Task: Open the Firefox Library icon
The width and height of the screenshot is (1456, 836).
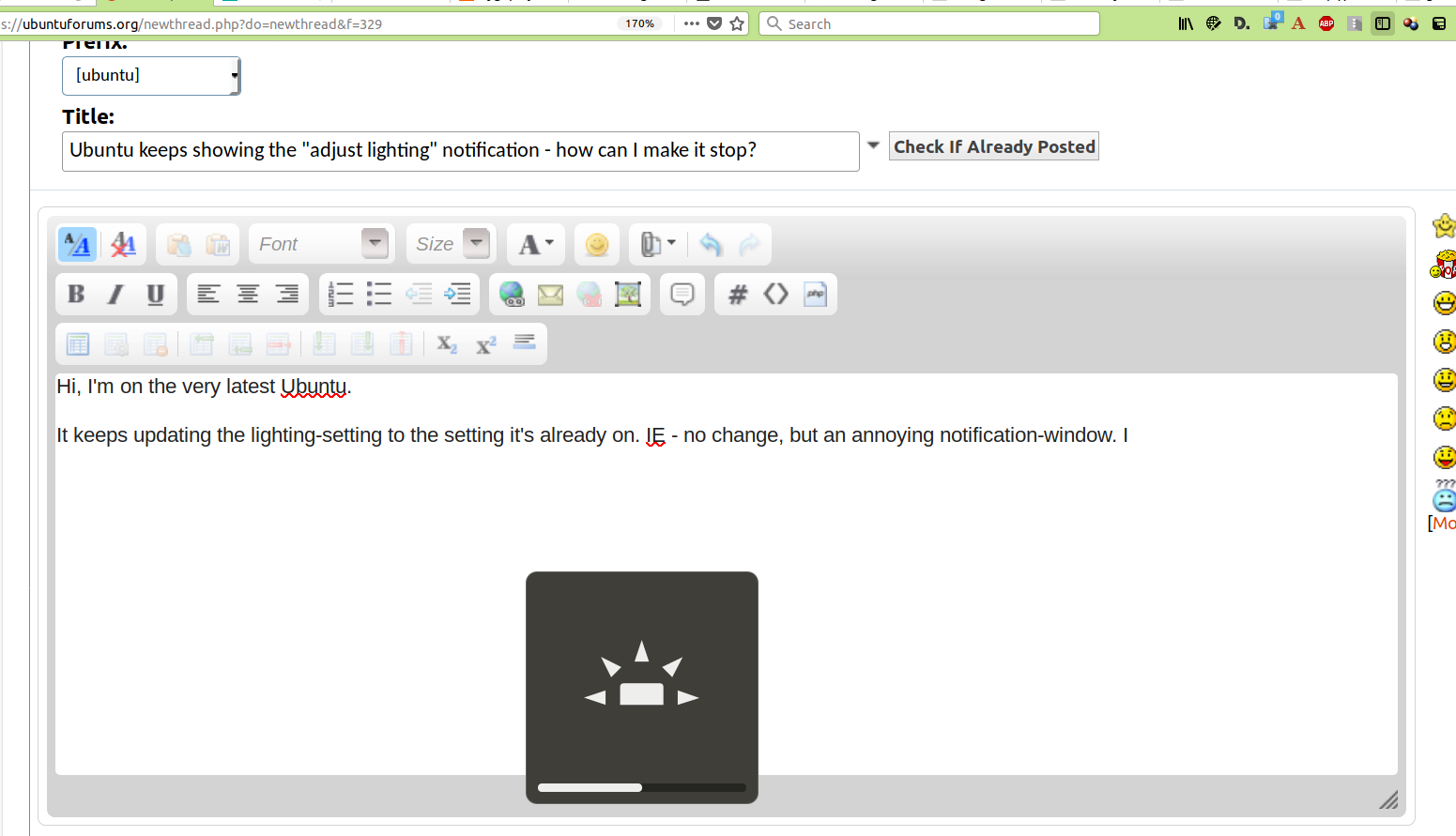Action: pos(1186,23)
